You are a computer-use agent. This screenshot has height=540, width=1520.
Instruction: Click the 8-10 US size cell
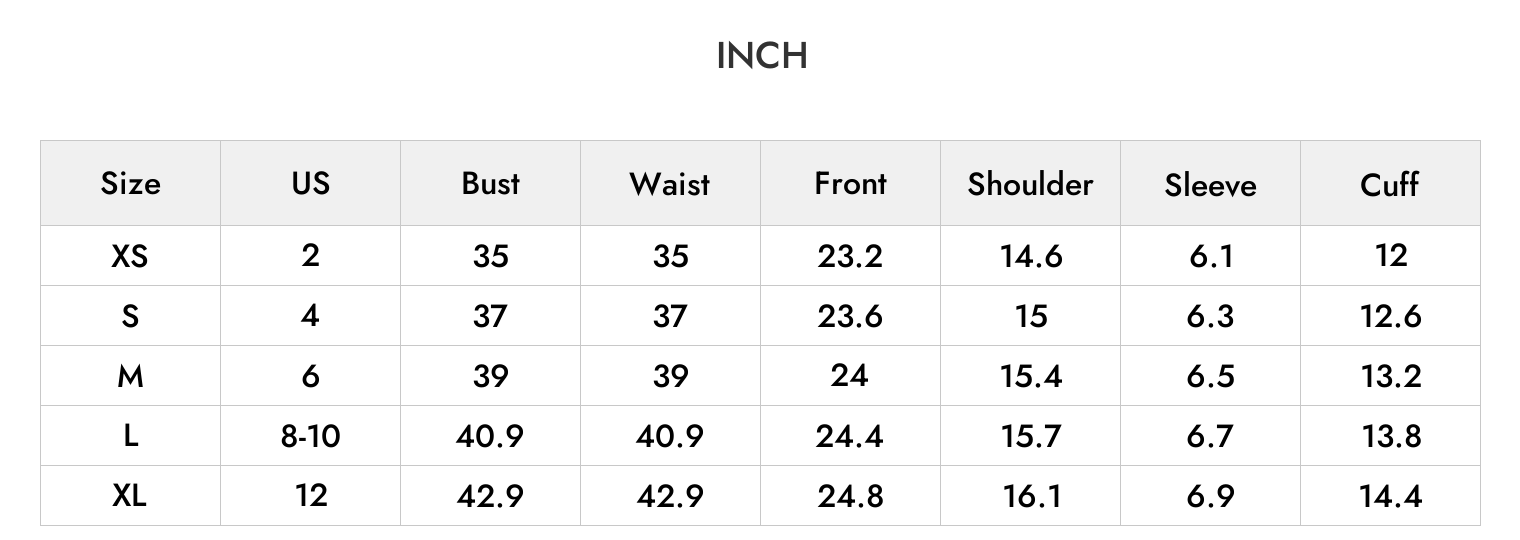tap(310, 436)
